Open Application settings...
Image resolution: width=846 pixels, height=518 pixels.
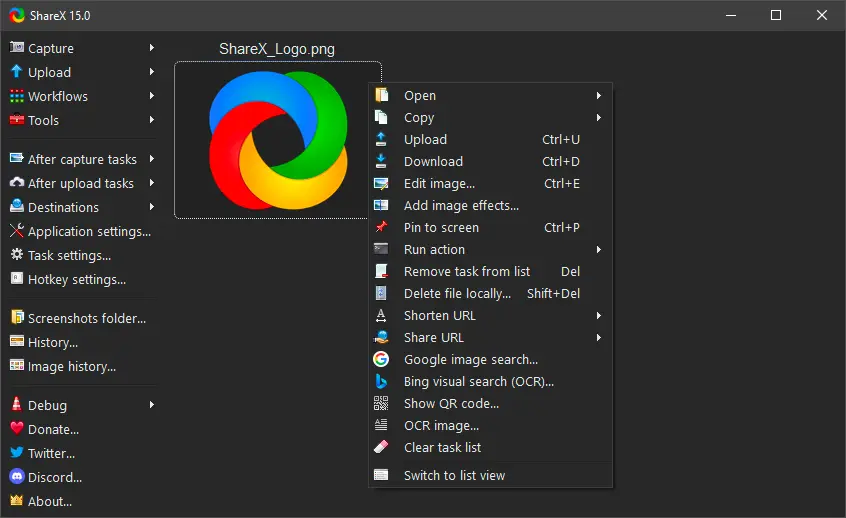pyautogui.click(x=89, y=231)
